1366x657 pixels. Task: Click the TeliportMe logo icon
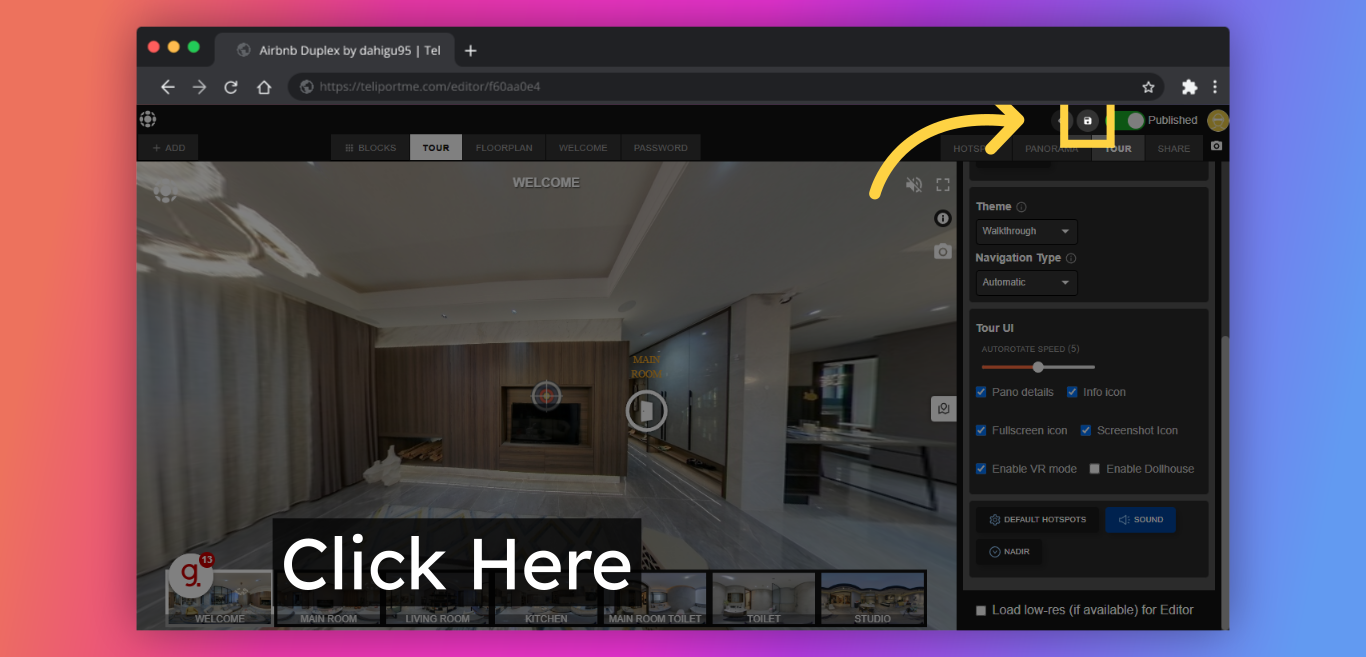(x=148, y=119)
